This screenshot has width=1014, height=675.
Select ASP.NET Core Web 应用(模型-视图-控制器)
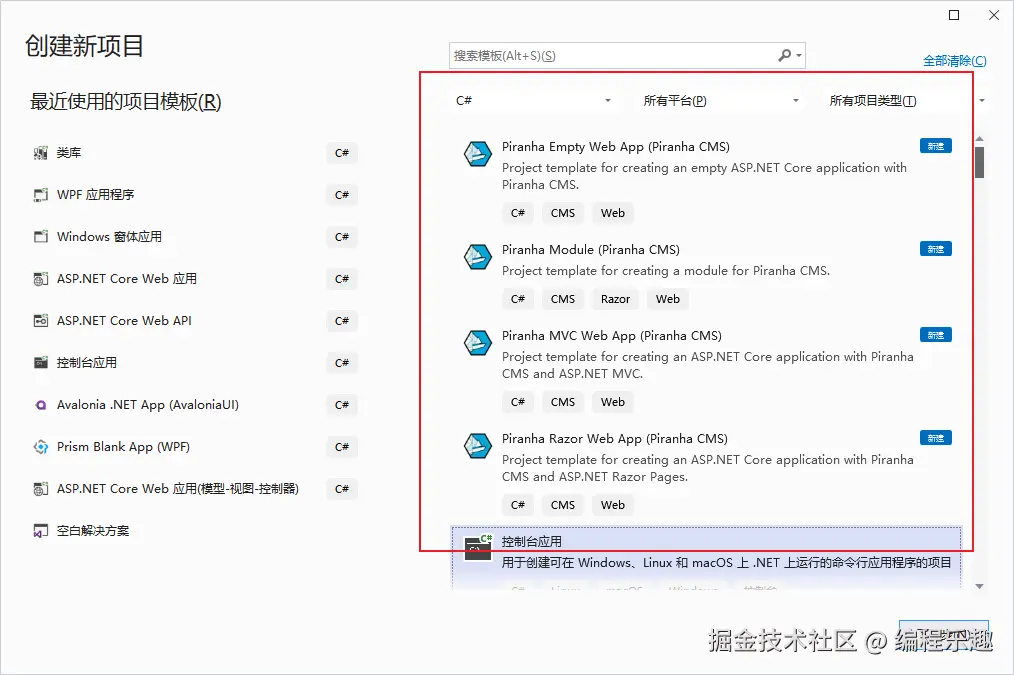(195, 489)
